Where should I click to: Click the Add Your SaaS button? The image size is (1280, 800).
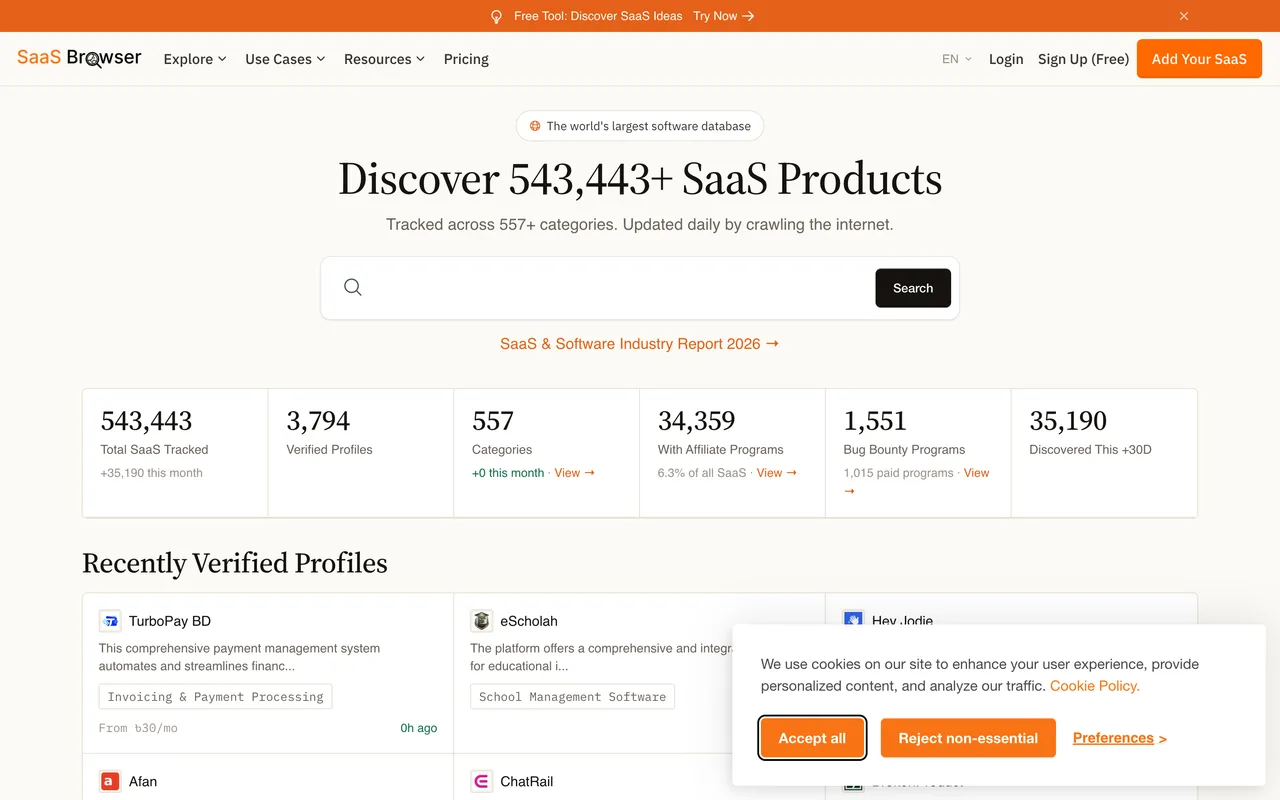point(1199,59)
